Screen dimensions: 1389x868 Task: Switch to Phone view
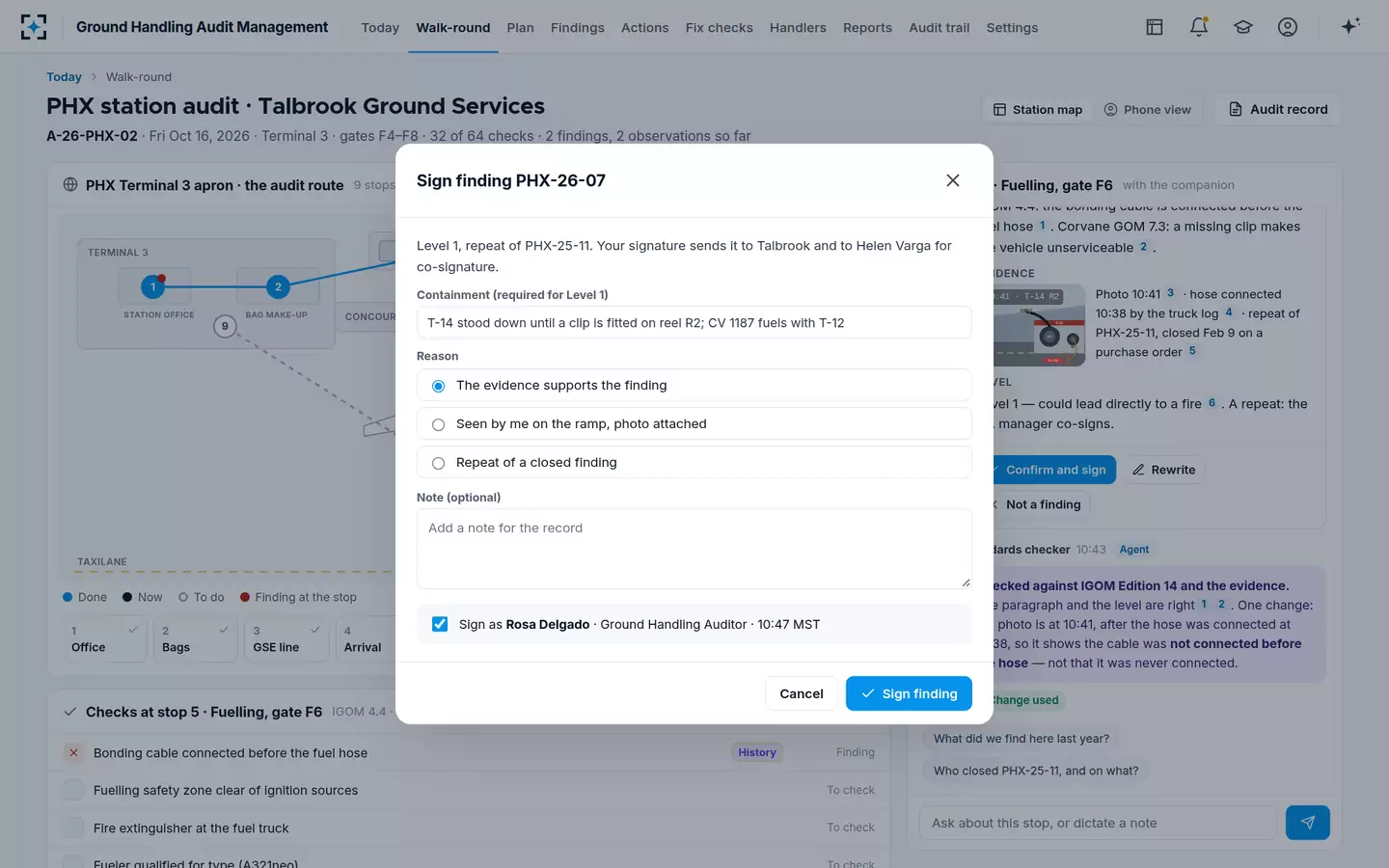1148,109
